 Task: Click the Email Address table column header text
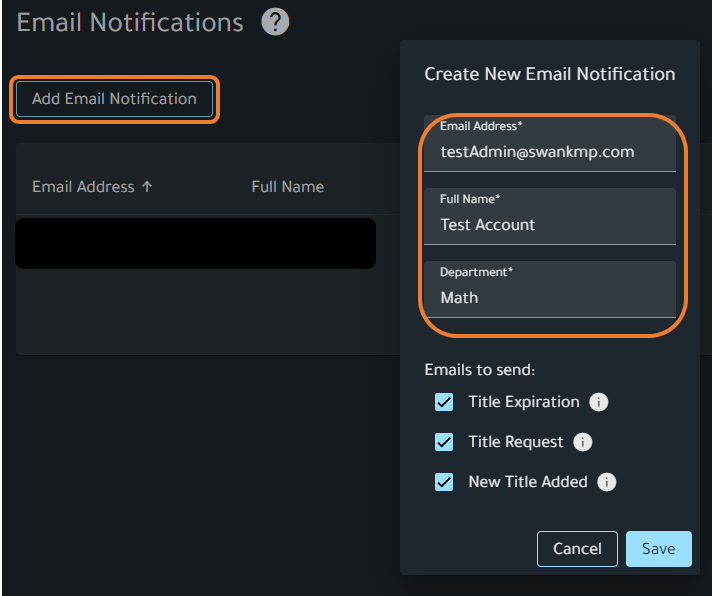click(x=83, y=186)
